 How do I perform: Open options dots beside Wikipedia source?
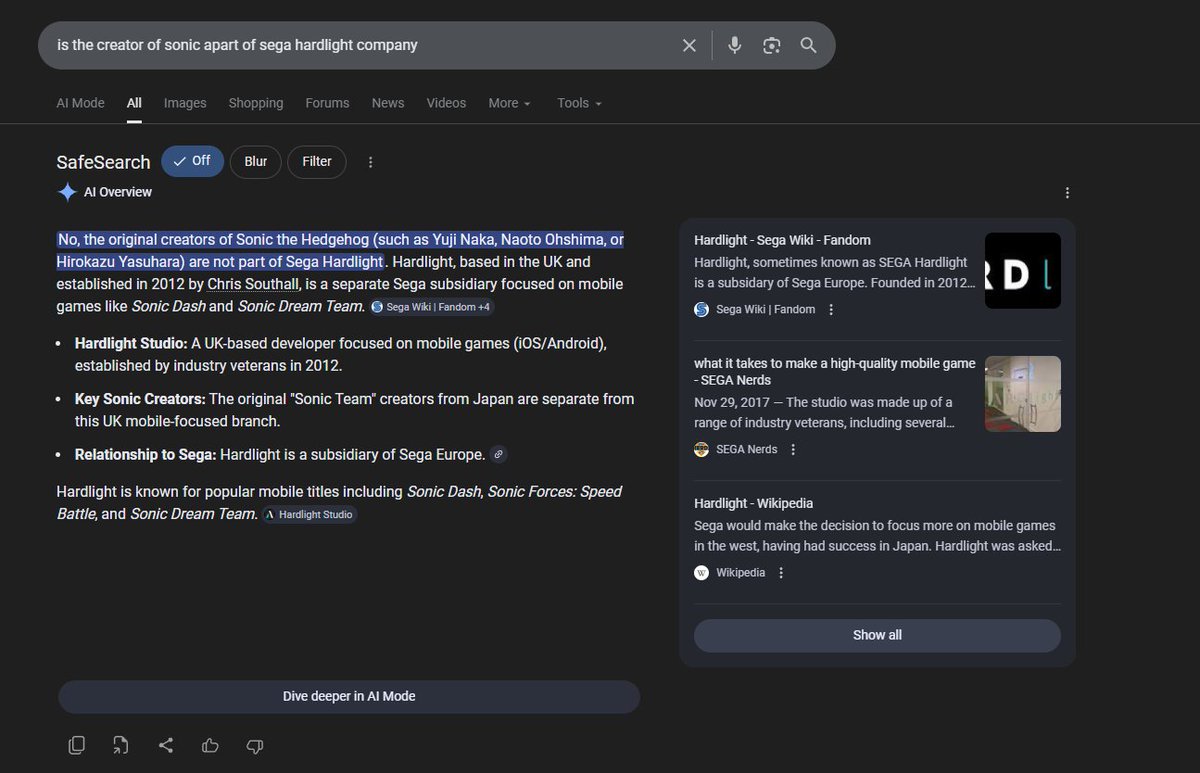click(781, 573)
